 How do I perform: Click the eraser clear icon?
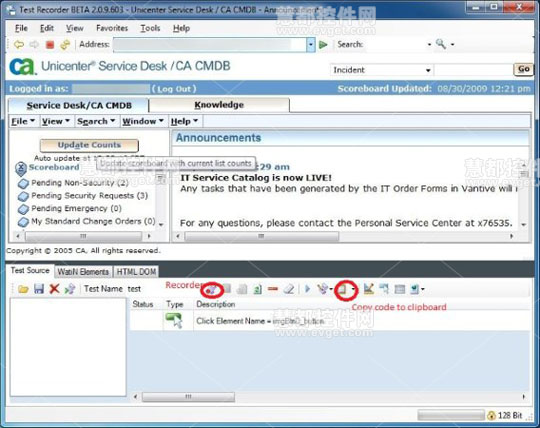[289, 289]
